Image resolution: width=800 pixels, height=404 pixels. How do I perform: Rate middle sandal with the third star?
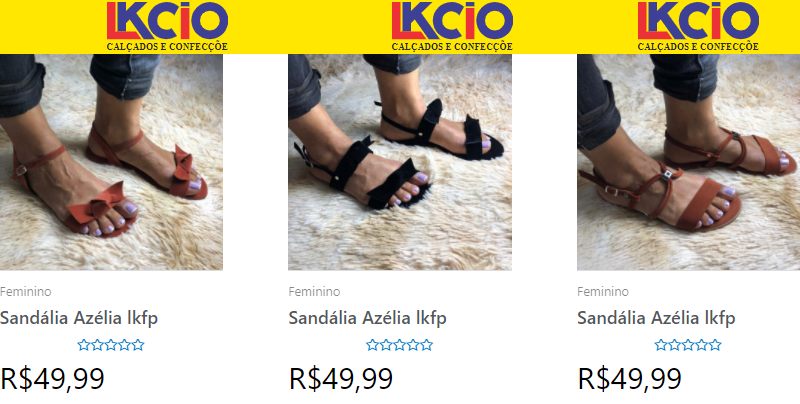[399, 345]
